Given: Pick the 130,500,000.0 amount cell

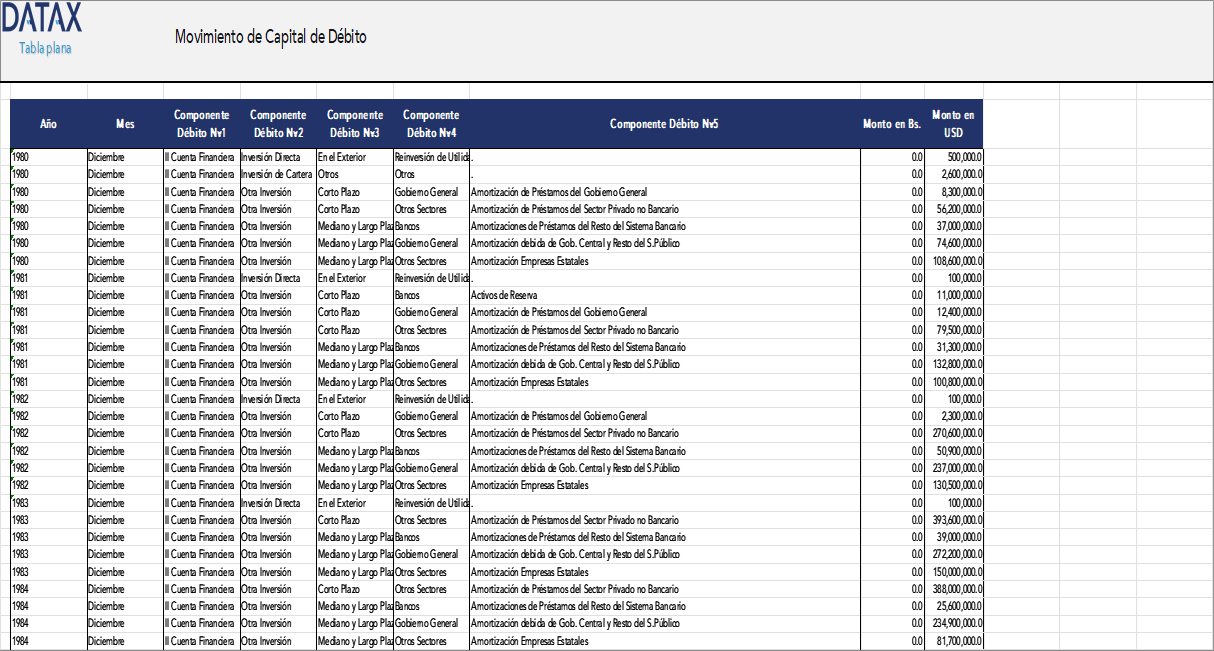Looking at the screenshot, I should point(954,485).
